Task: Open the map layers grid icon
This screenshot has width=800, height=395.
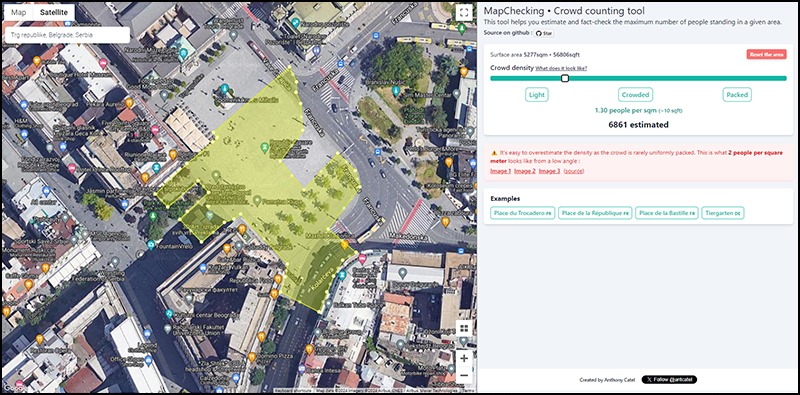Action: [x=463, y=328]
